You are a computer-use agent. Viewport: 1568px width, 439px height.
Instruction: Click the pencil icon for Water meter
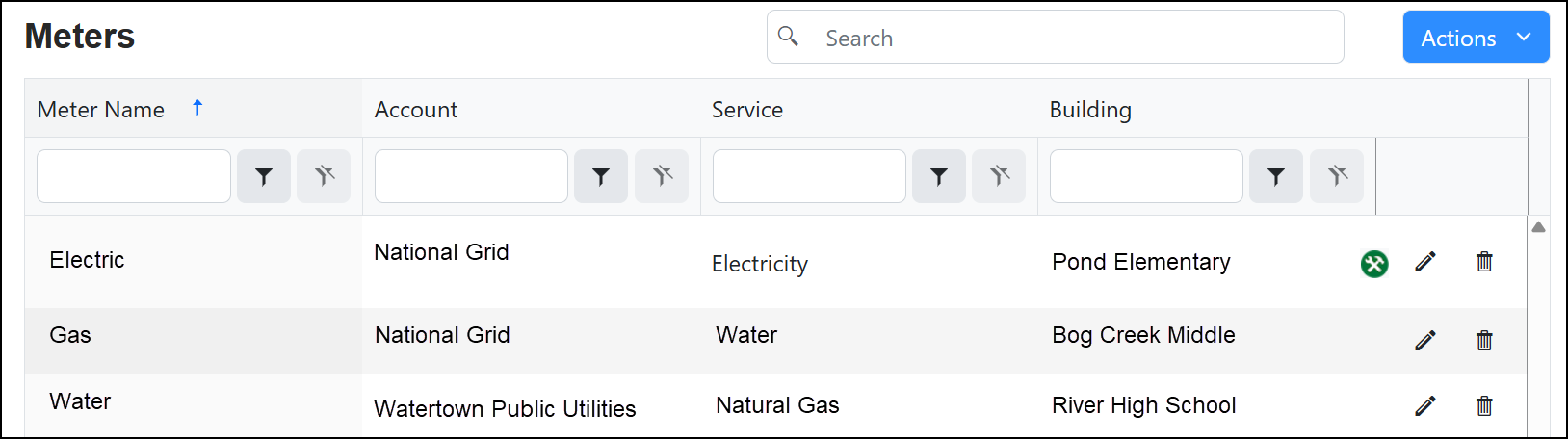tap(1425, 405)
